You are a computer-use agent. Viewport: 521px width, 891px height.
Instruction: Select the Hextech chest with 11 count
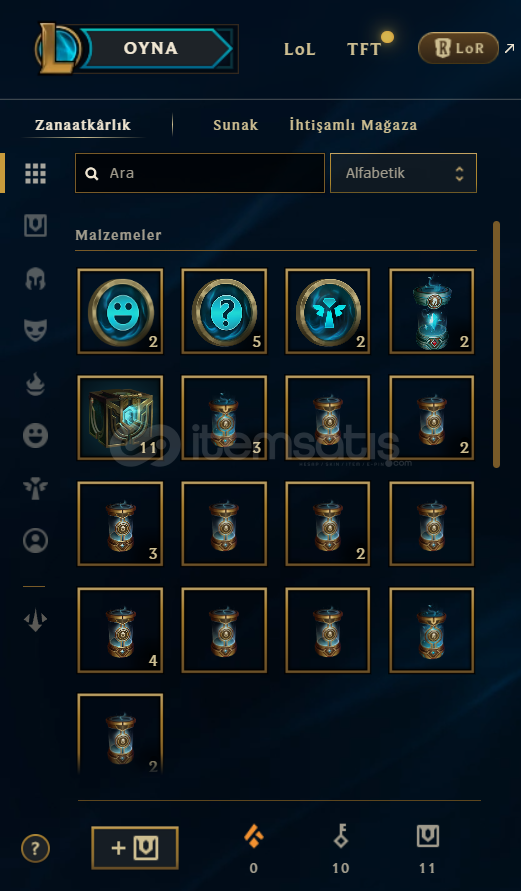[120, 418]
